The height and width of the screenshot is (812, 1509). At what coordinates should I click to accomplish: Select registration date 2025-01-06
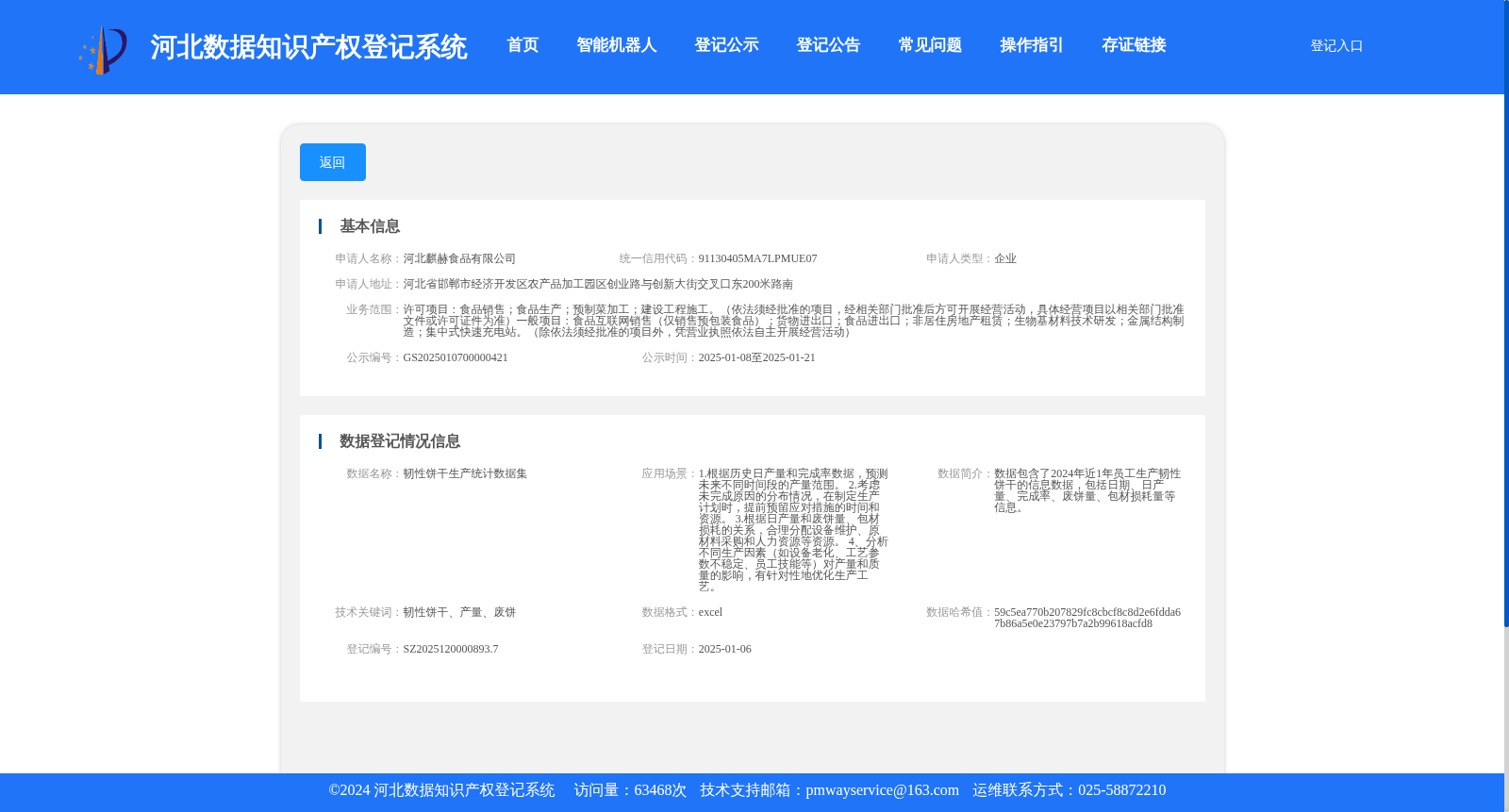click(x=724, y=649)
